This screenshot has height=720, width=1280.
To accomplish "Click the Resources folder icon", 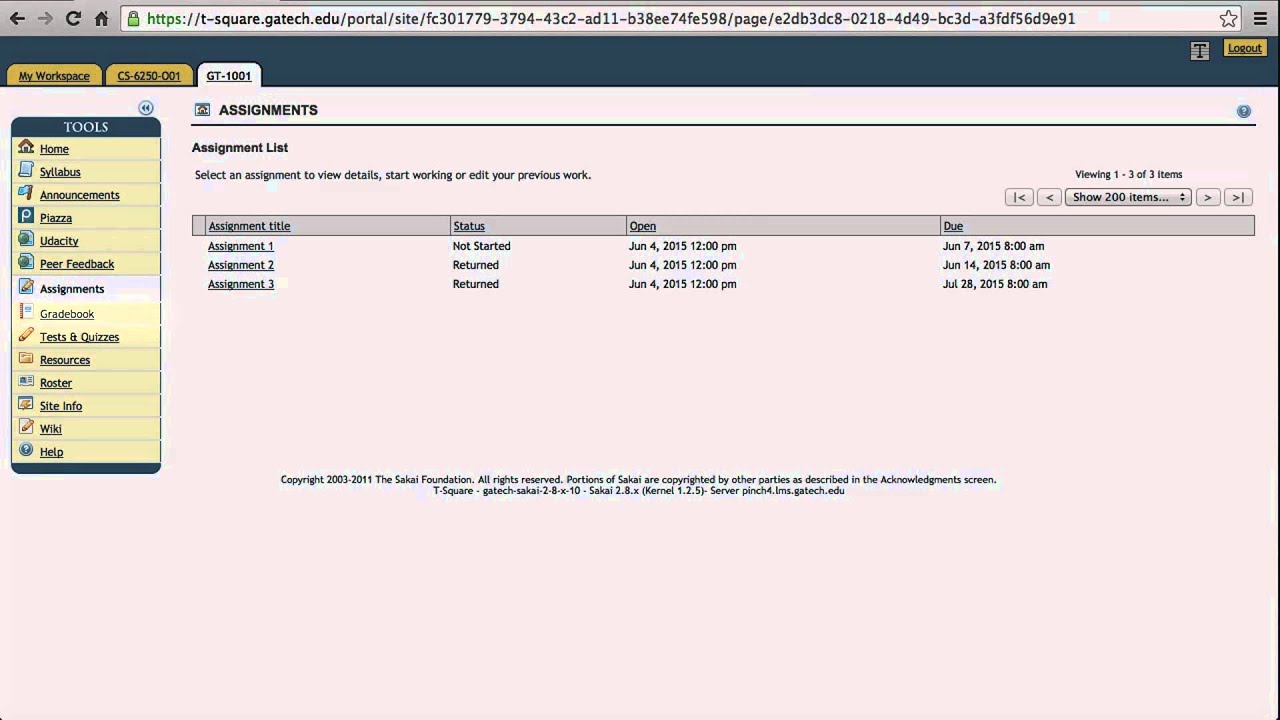I will (x=26, y=358).
